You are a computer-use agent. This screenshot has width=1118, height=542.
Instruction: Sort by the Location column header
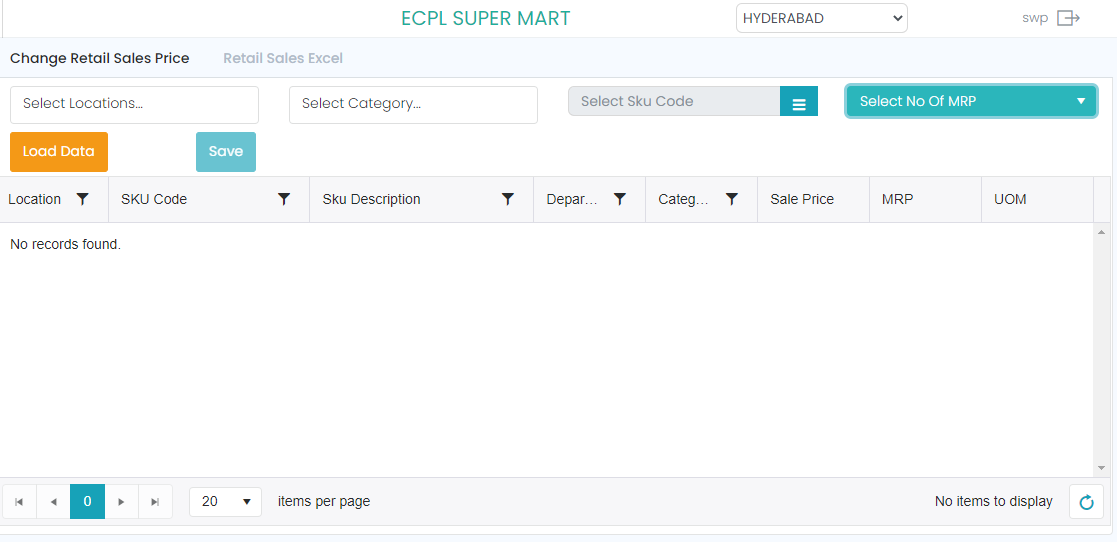pos(34,200)
